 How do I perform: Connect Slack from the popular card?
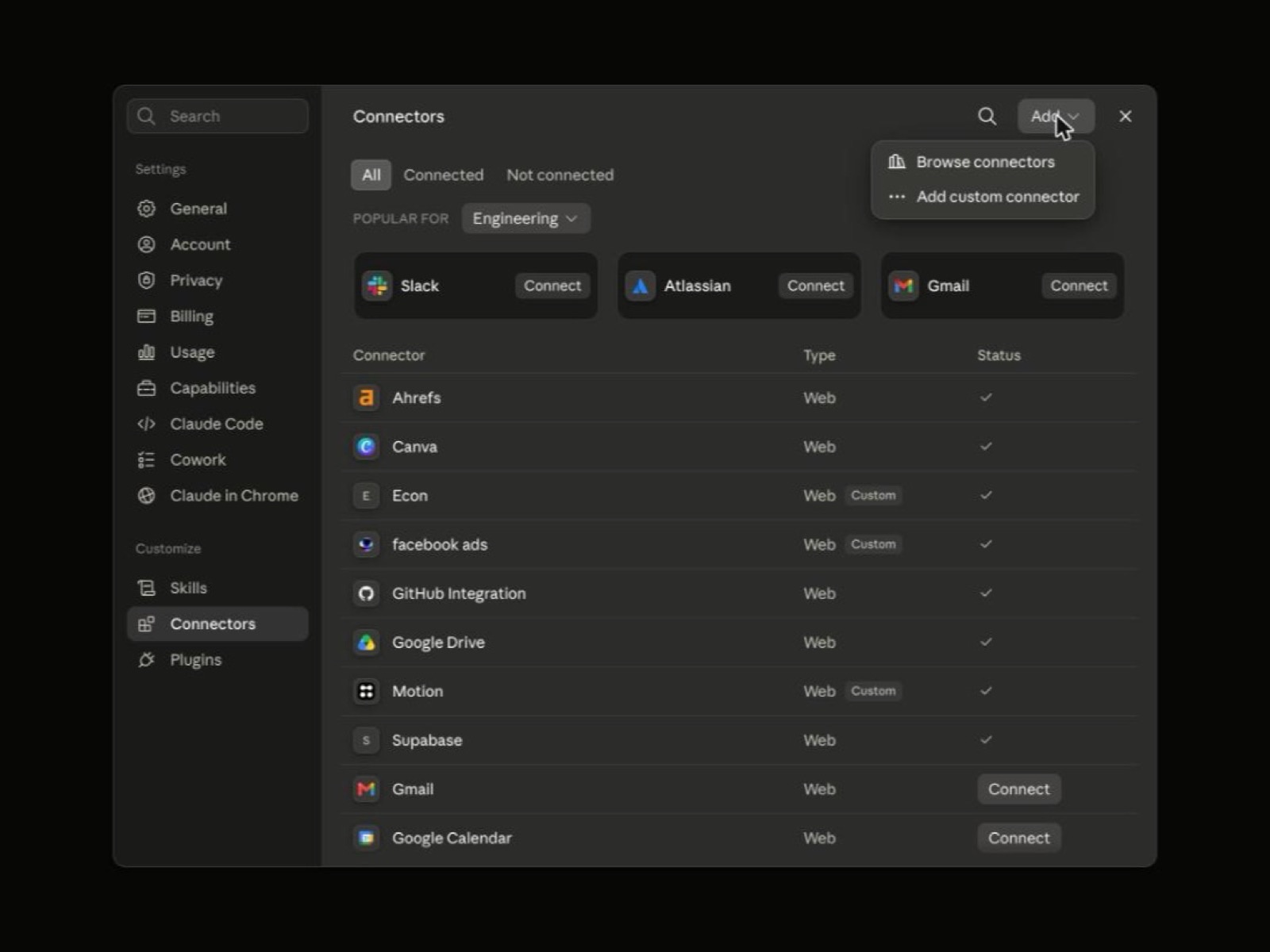tap(552, 286)
